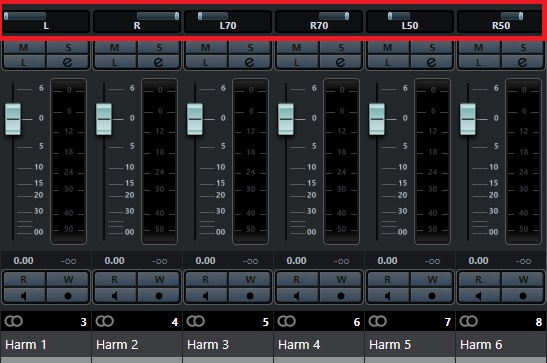Toggle Listen (L) on Harm 6
547x363 pixels.
pyautogui.click(x=479, y=62)
